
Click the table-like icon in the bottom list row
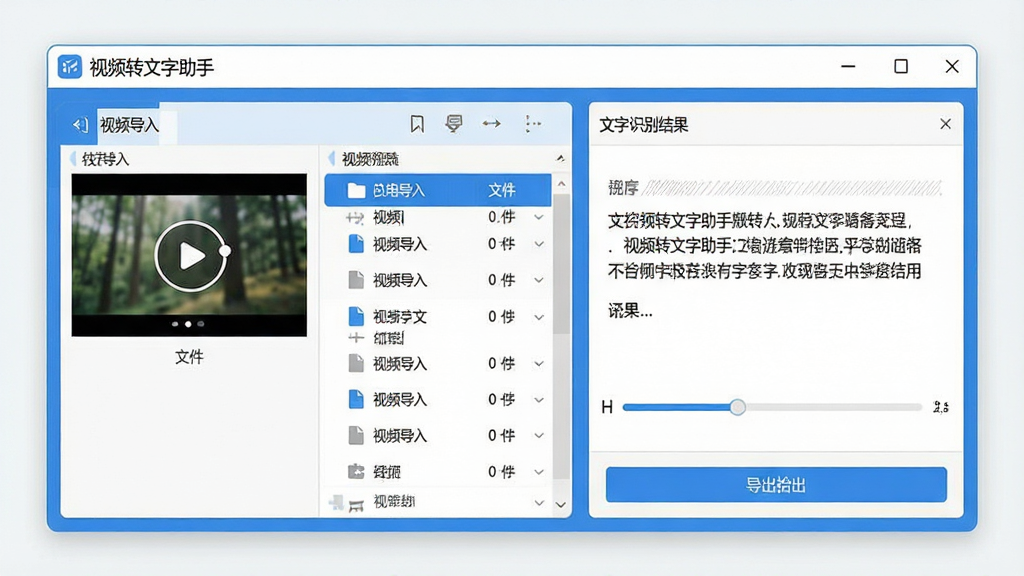[x=356, y=505]
